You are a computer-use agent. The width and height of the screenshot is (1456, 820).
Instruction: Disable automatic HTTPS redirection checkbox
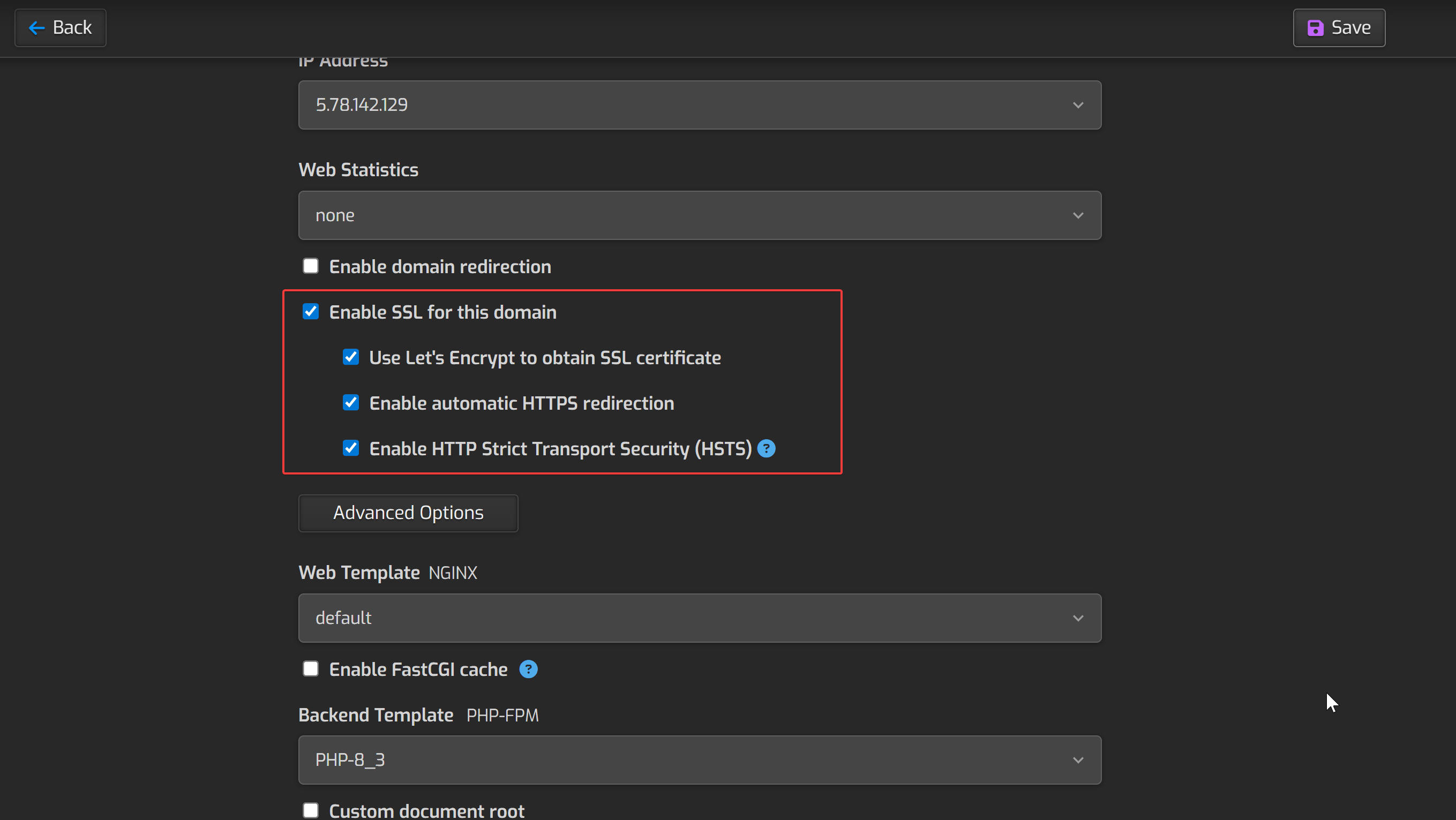click(350, 403)
